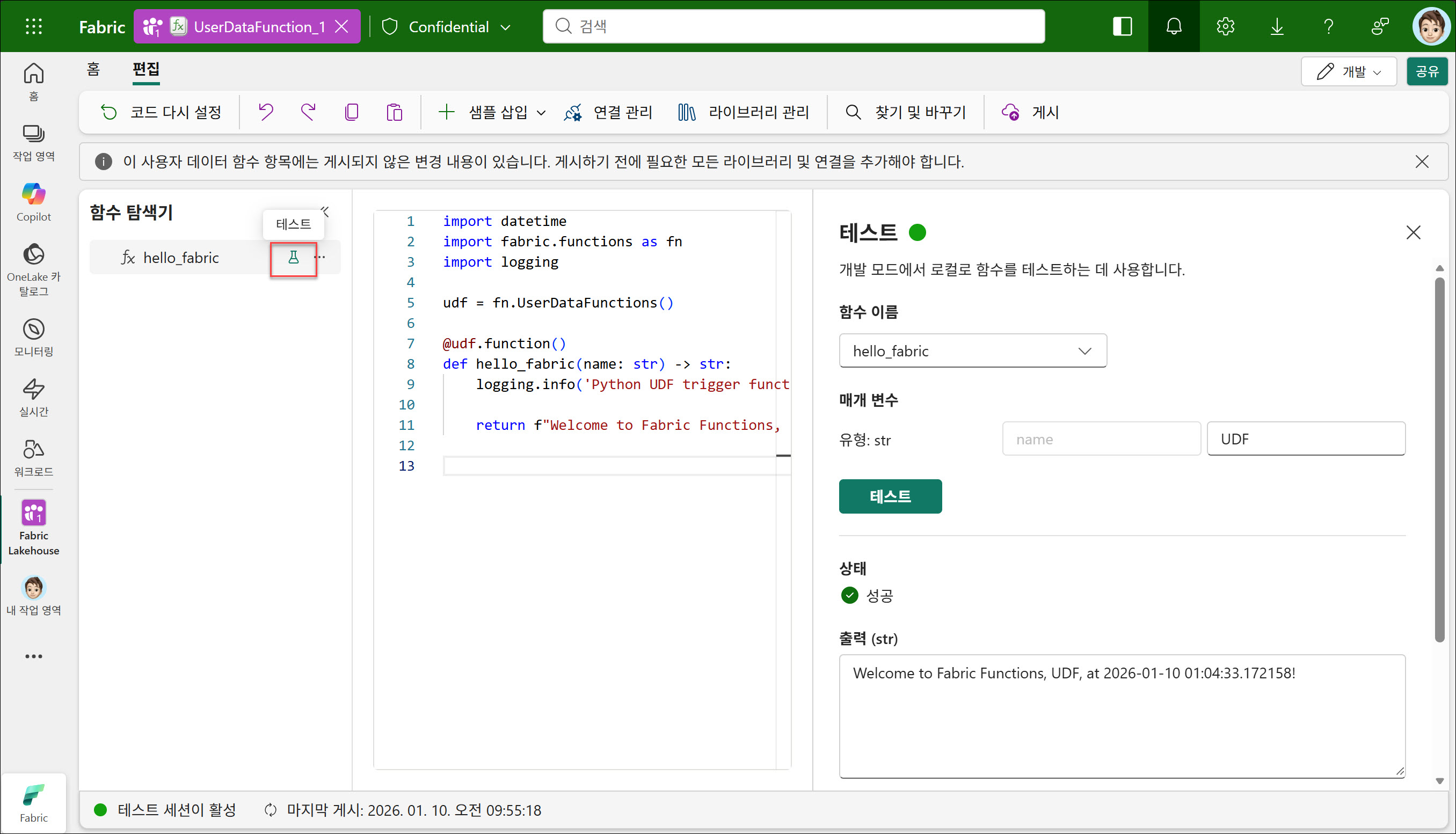Open the Confidential sensitivity label dropdown

pyautogui.click(x=450, y=27)
